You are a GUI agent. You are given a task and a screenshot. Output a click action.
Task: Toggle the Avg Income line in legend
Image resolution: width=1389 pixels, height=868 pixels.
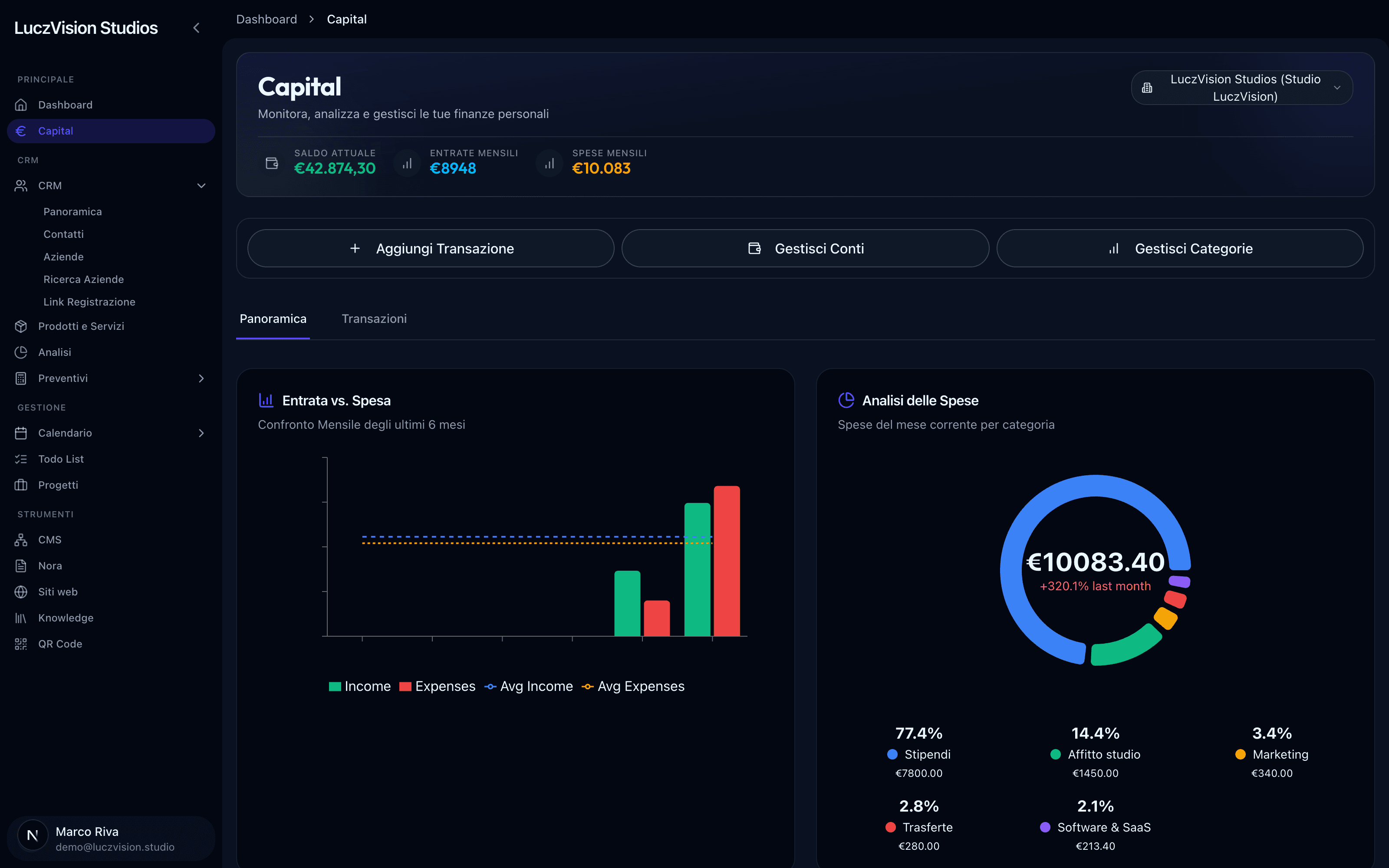tap(529, 687)
